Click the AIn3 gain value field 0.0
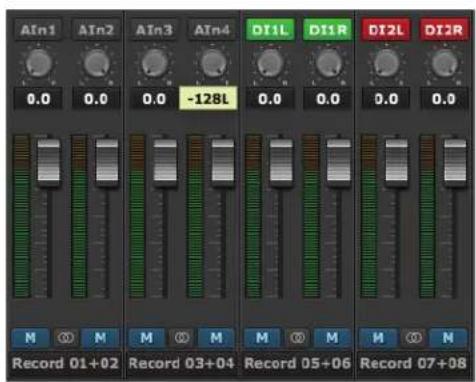Viewport: 476px width, 382px height. coord(154,99)
